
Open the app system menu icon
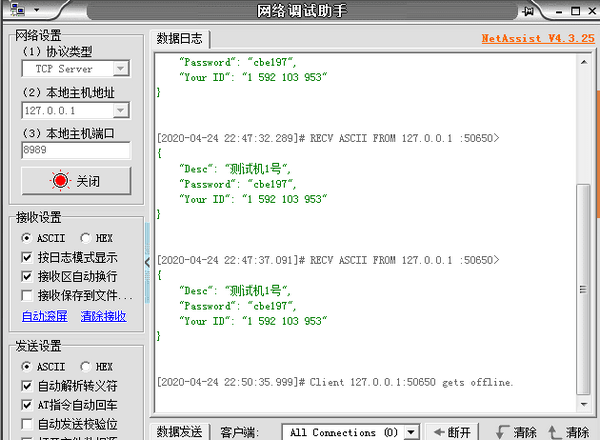[x=18, y=10]
